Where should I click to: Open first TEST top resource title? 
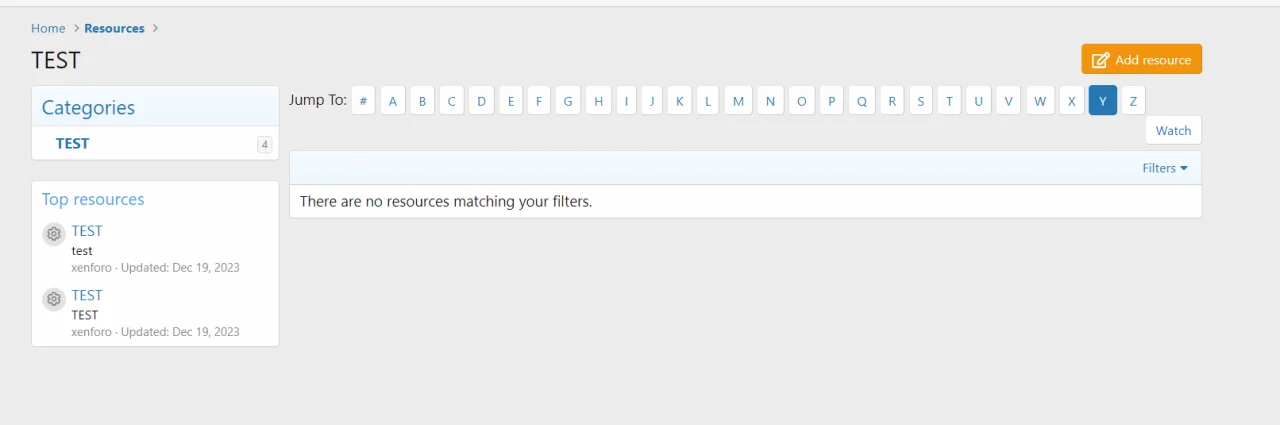pos(87,231)
